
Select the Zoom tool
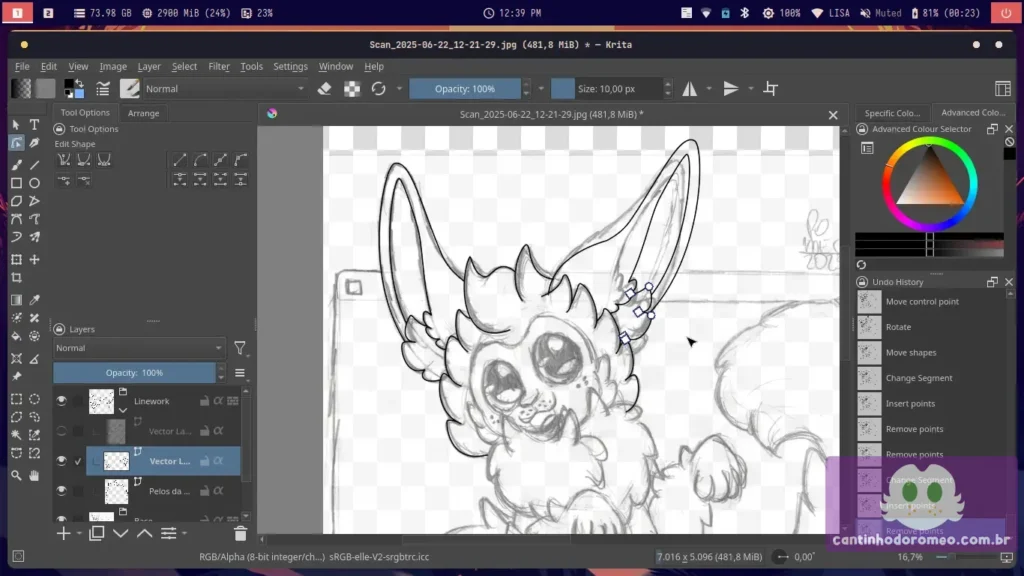[x=16, y=475]
